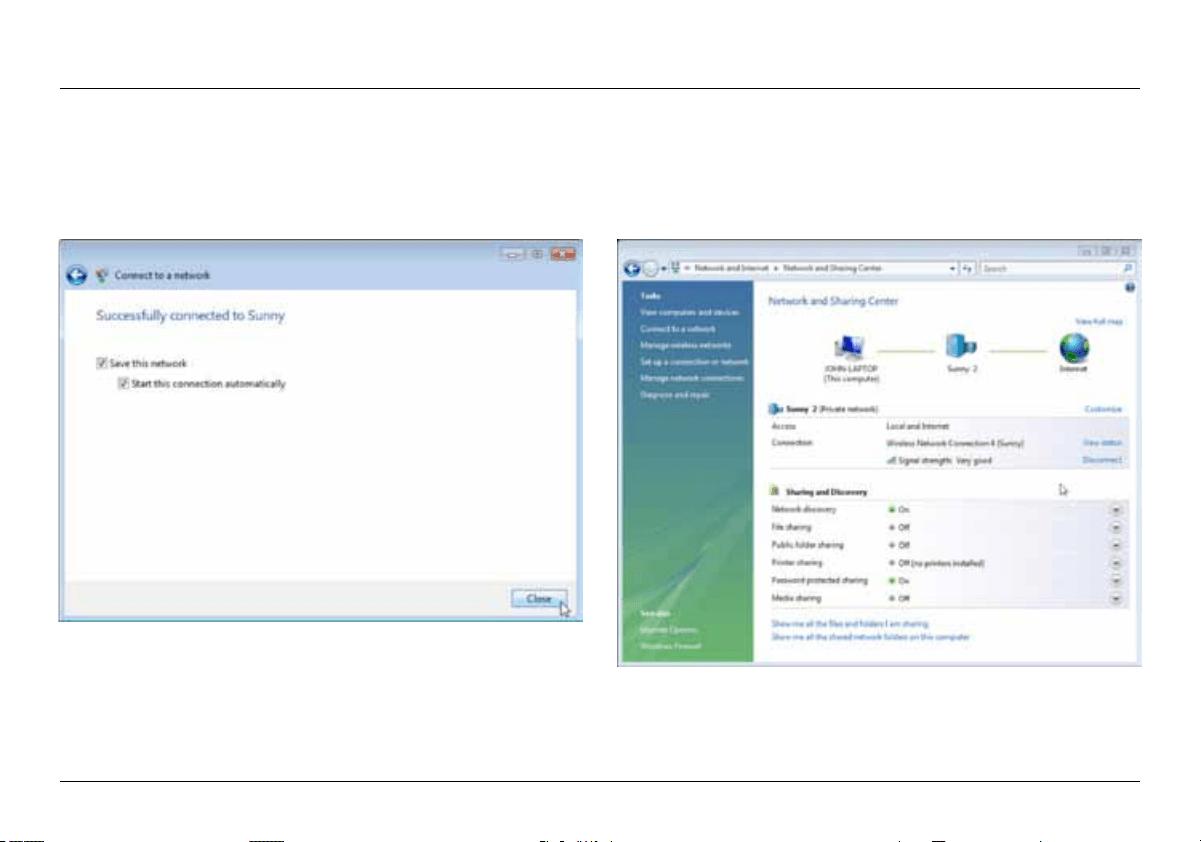Screen dimensions: 1201x842
Task: Click the network icon beside Connect to a network title
Action: pyautogui.click(x=101, y=275)
